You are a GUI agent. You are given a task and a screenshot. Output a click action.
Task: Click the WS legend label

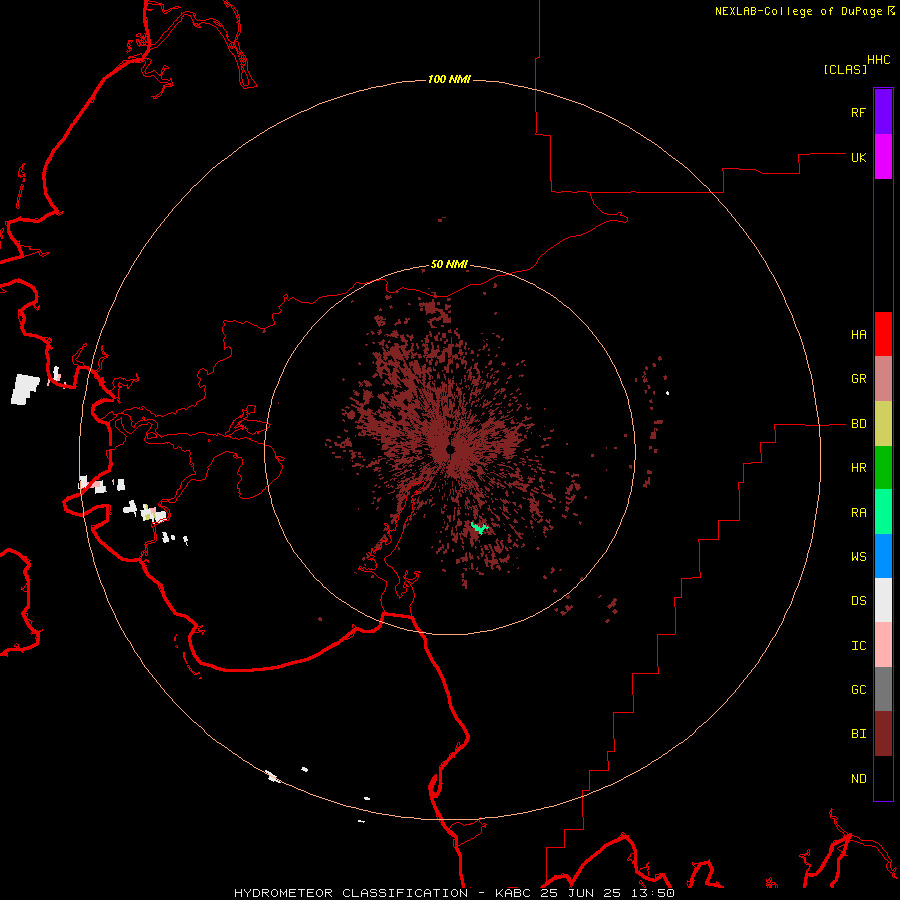(x=858, y=556)
